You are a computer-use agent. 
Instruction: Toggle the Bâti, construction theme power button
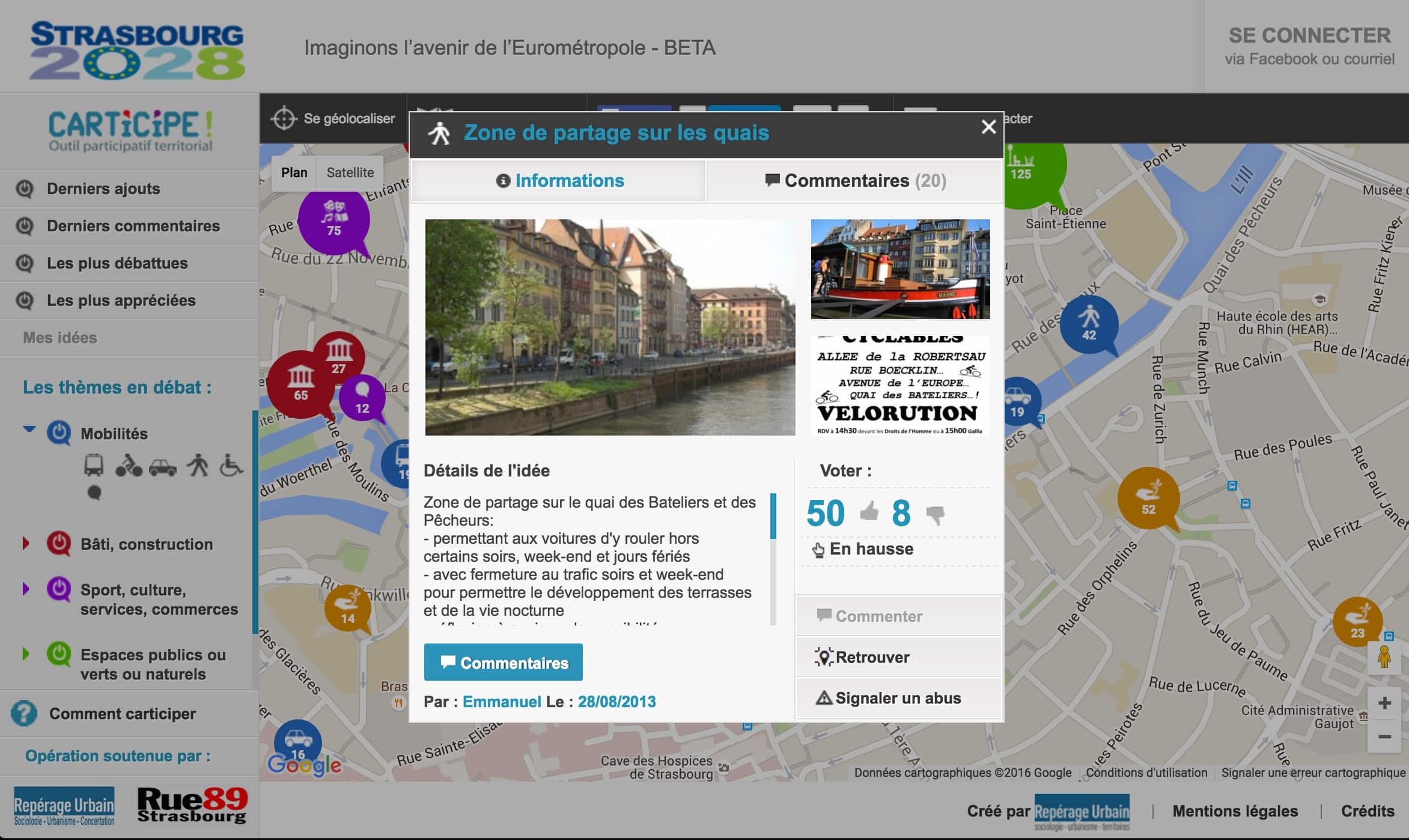click(x=59, y=543)
